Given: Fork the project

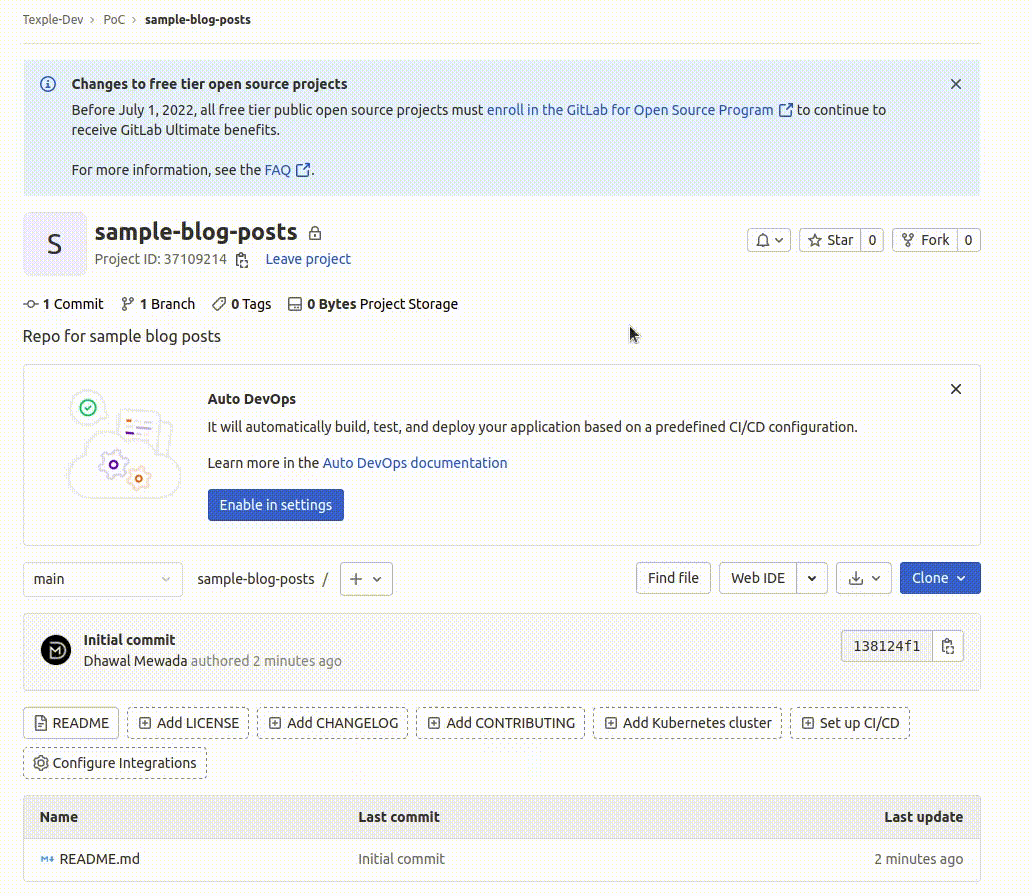Looking at the screenshot, I should [x=930, y=239].
